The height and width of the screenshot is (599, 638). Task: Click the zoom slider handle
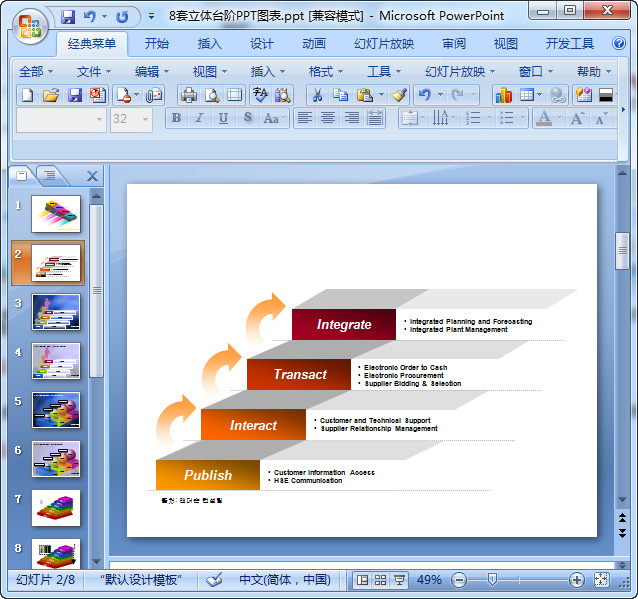pyautogui.click(x=492, y=580)
